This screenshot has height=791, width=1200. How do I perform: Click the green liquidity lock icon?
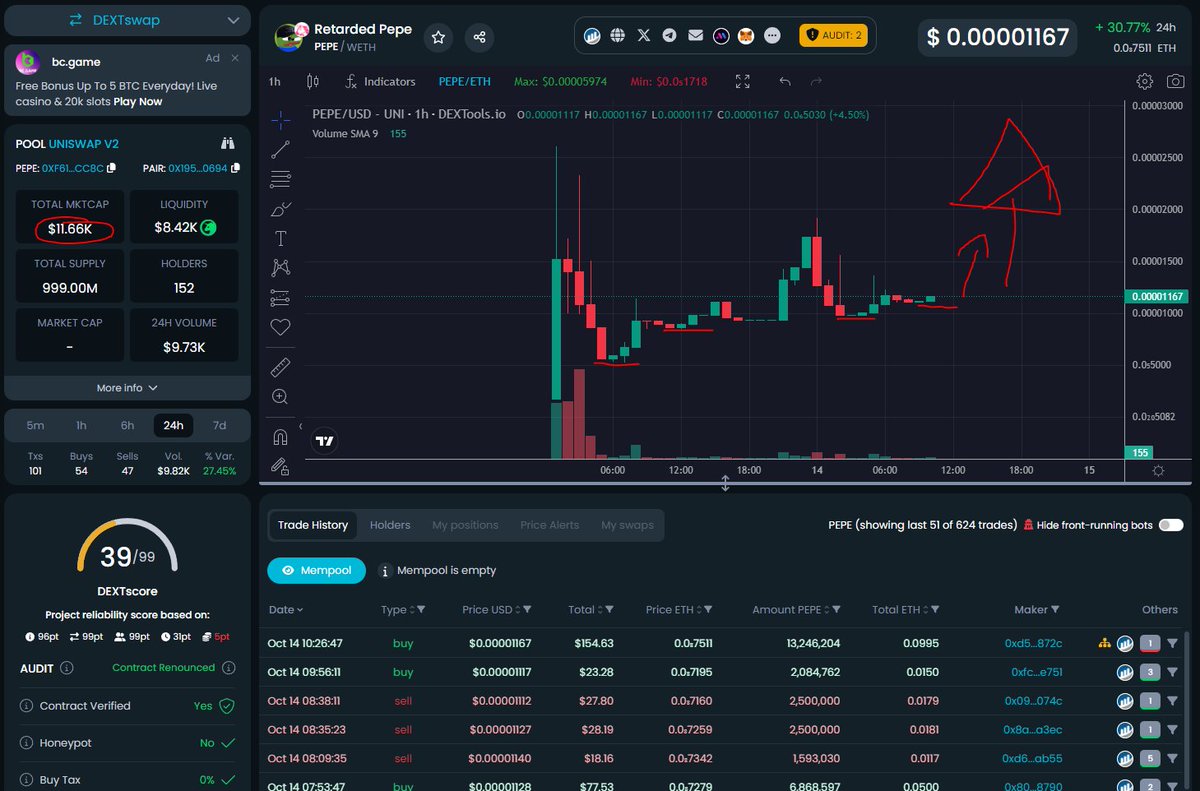pos(208,228)
